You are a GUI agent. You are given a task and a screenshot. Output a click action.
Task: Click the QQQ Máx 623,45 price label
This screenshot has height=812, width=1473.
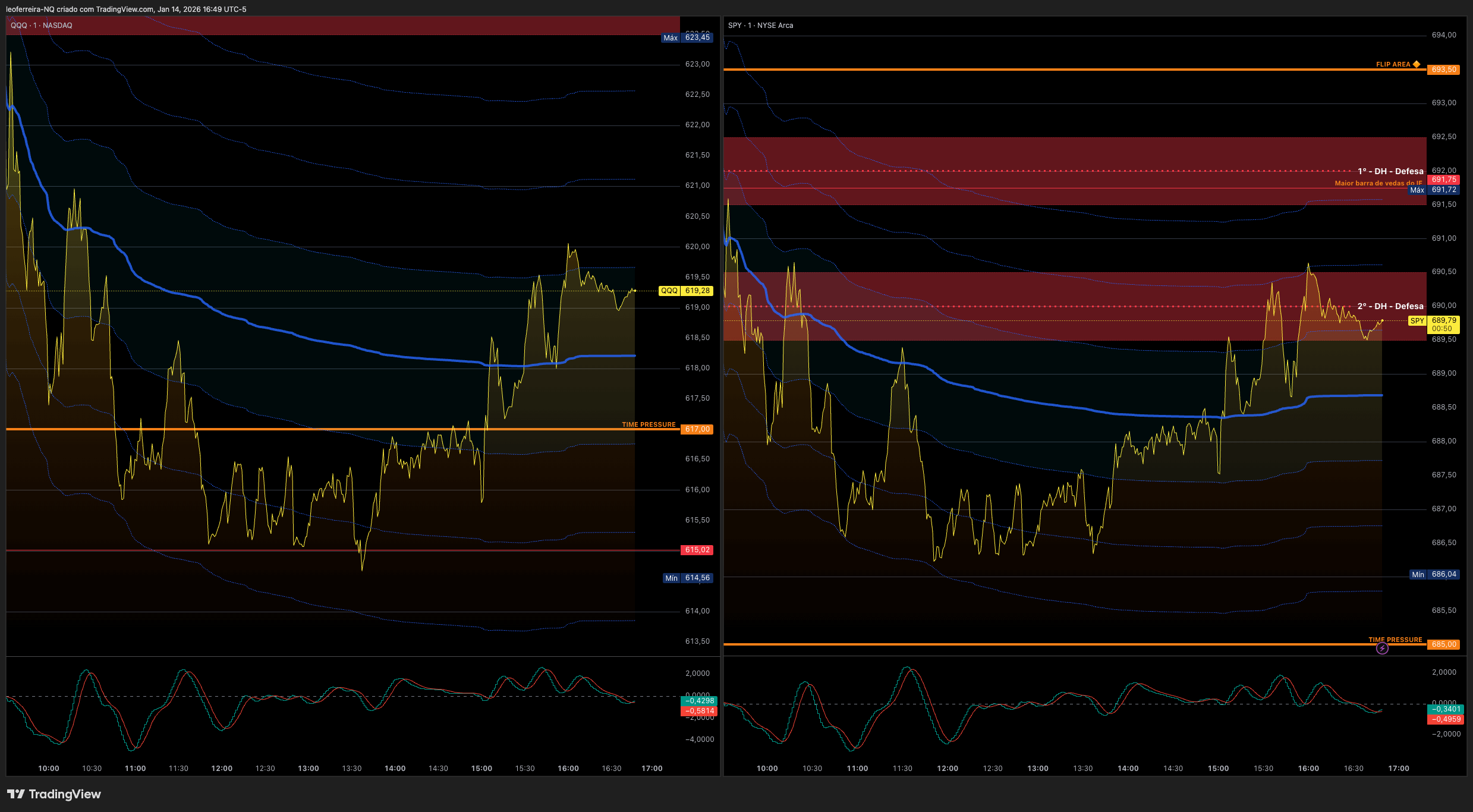(x=687, y=37)
